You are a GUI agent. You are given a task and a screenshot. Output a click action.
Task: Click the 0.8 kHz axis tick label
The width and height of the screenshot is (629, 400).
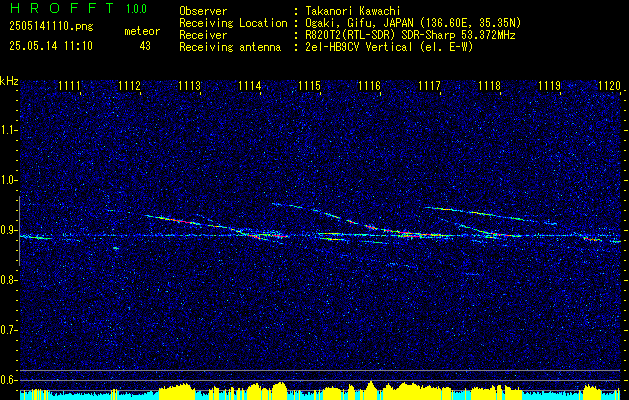[9, 280]
